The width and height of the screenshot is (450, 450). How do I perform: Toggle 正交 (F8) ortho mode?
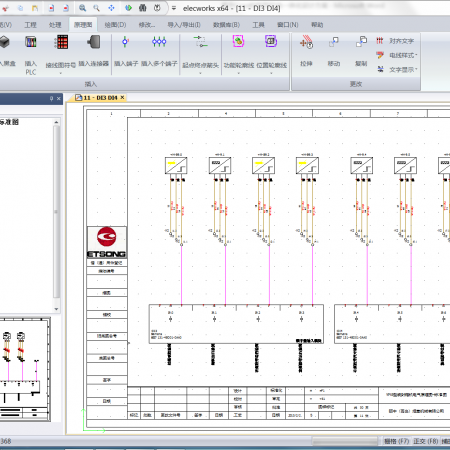tap(426, 441)
